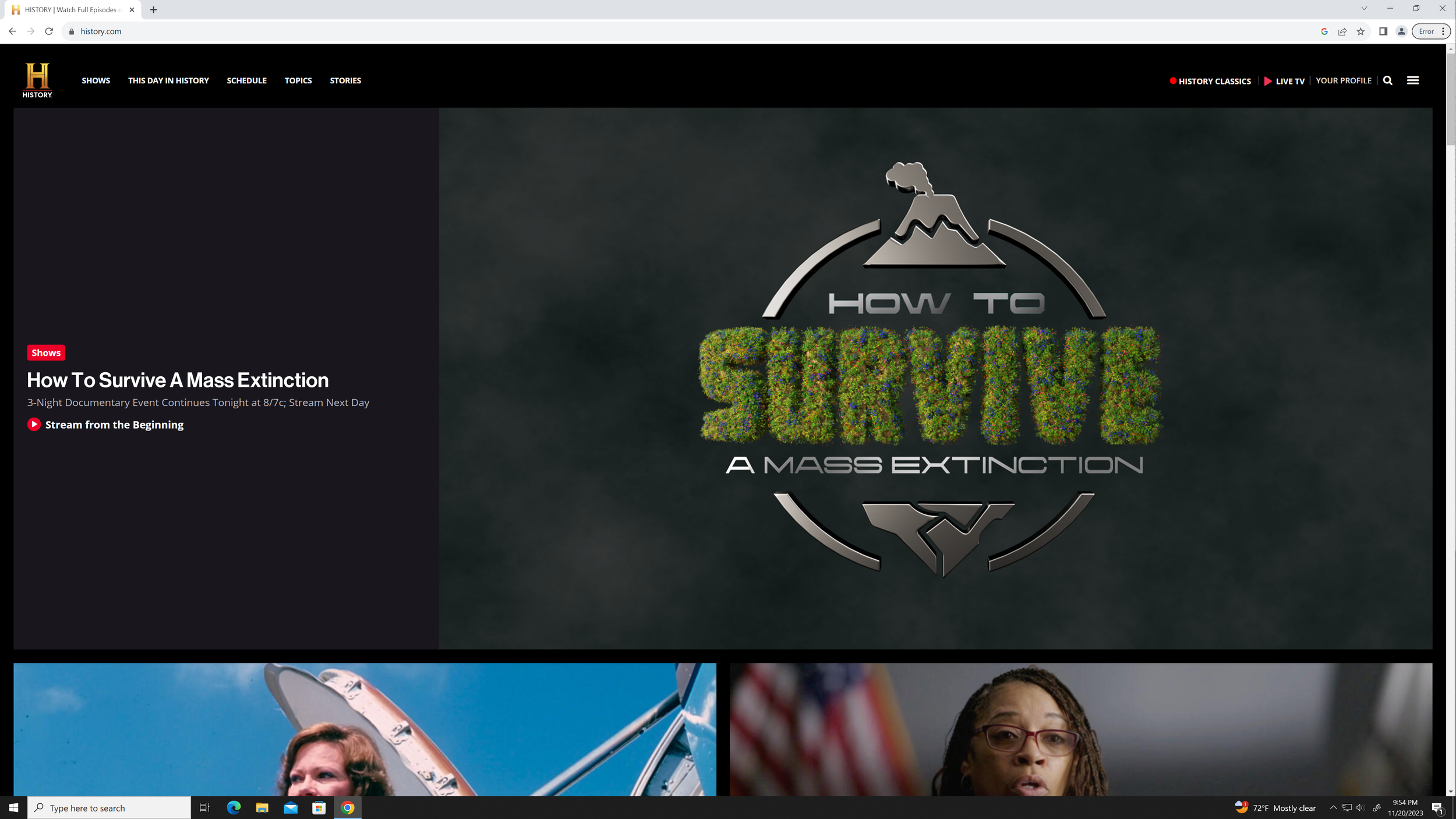Image resolution: width=1456 pixels, height=819 pixels.
Task: Click the Chrome profile avatar icon
Action: (x=1401, y=31)
